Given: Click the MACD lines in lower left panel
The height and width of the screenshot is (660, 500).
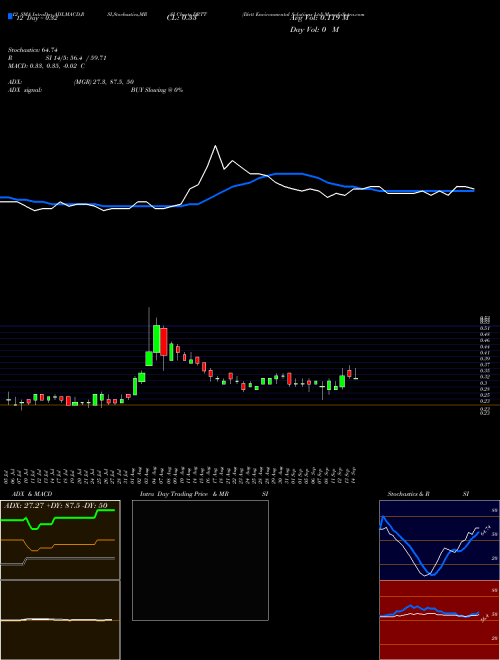Looking at the screenshot, I should point(56,620).
